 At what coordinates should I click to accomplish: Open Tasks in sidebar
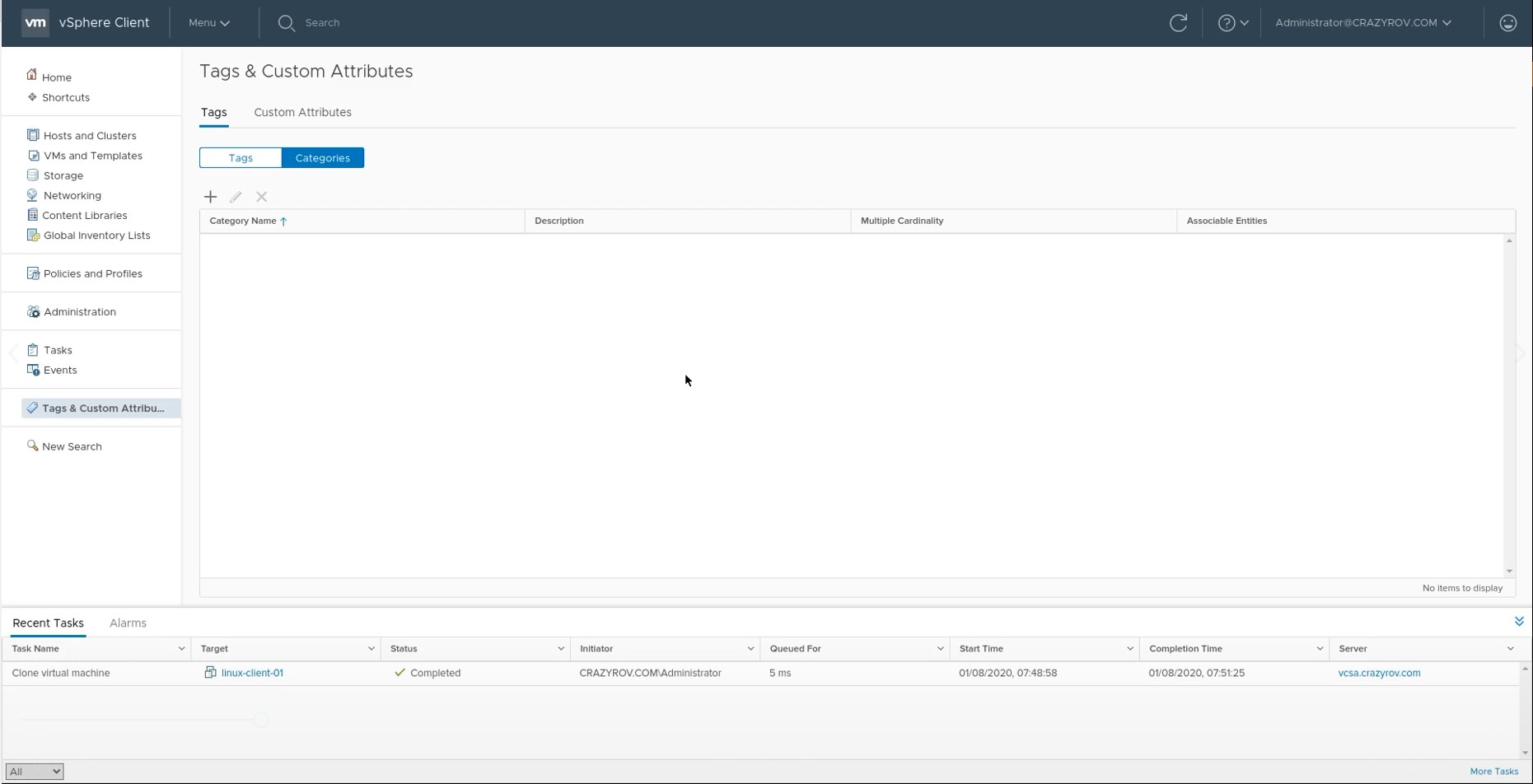click(58, 350)
